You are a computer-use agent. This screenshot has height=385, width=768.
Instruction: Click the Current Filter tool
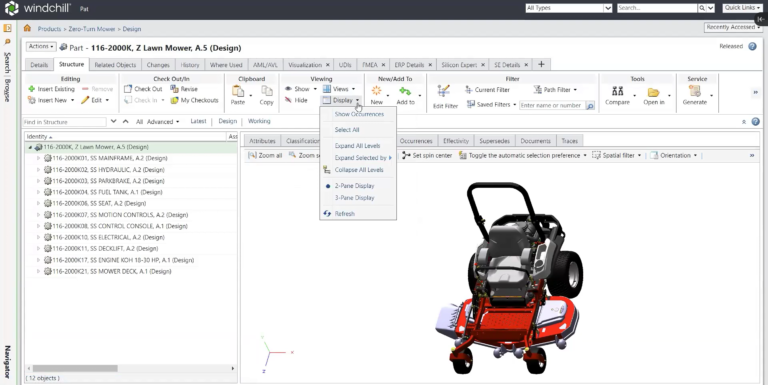pyautogui.click(x=488, y=90)
